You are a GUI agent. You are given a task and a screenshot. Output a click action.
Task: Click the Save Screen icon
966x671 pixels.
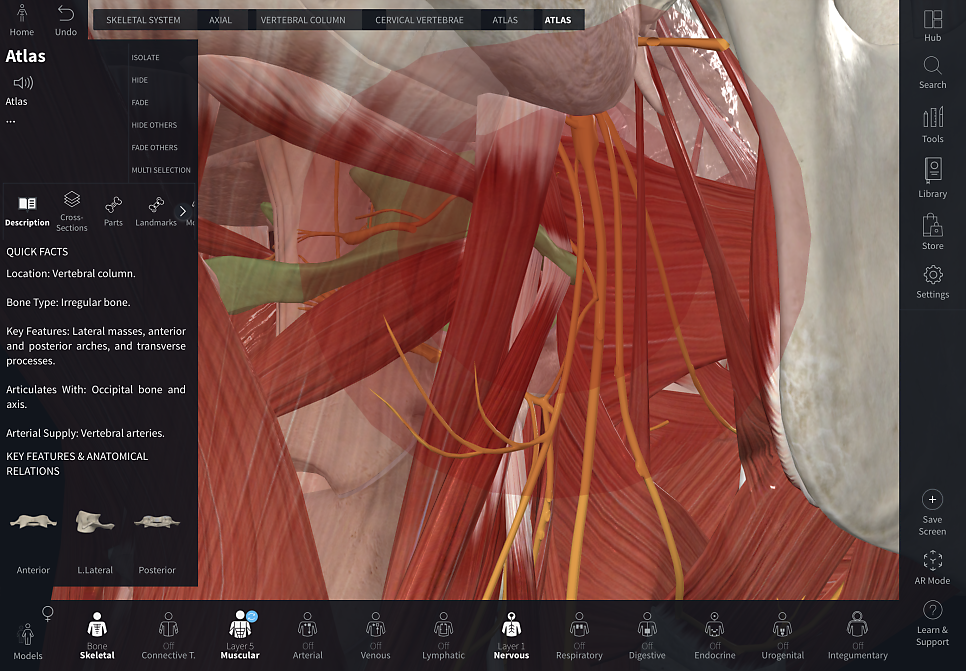[x=932, y=513]
